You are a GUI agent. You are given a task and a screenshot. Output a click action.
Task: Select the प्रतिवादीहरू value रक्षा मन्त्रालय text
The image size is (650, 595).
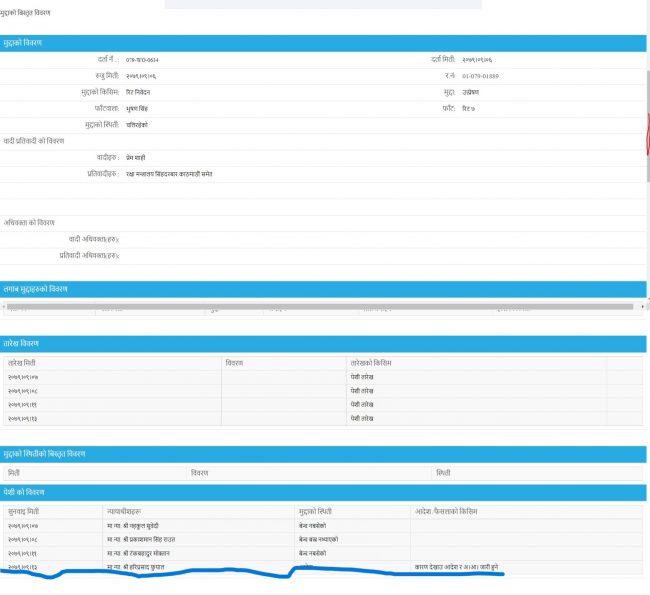[x=169, y=173]
